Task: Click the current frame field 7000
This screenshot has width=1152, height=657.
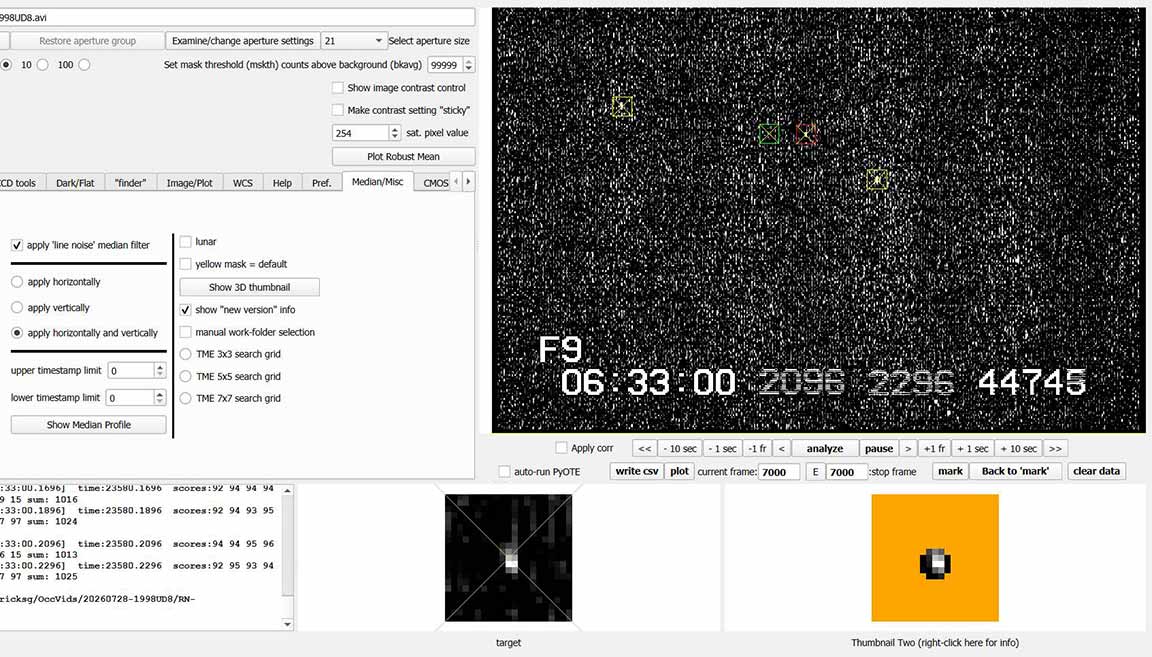Action: click(779, 472)
